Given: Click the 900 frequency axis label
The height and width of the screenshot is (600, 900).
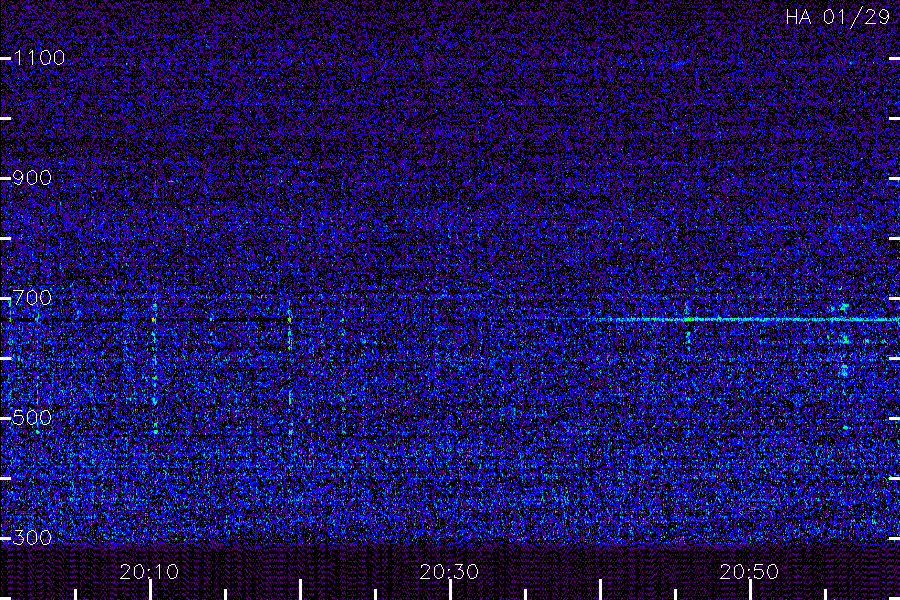Looking at the screenshot, I should click(32, 177).
